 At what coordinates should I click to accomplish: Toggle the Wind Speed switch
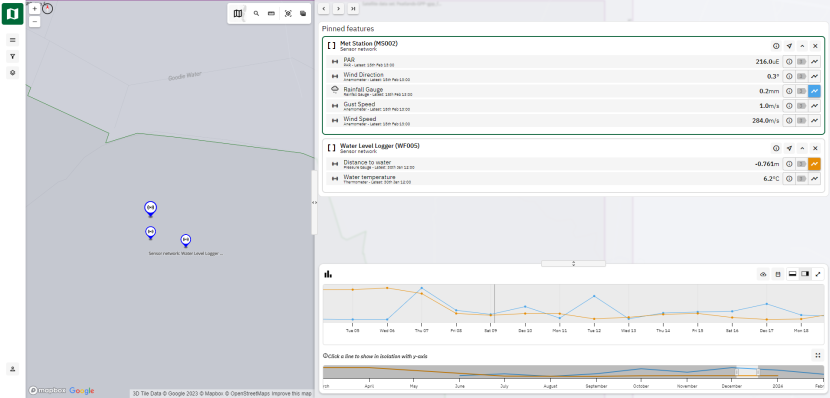click(801, 121)
